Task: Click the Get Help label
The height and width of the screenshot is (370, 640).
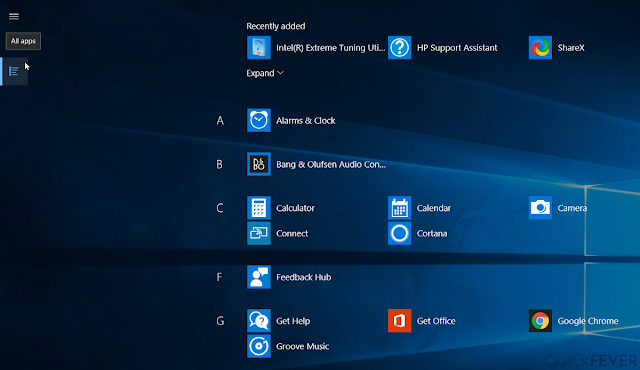Action: coord(293,321)
